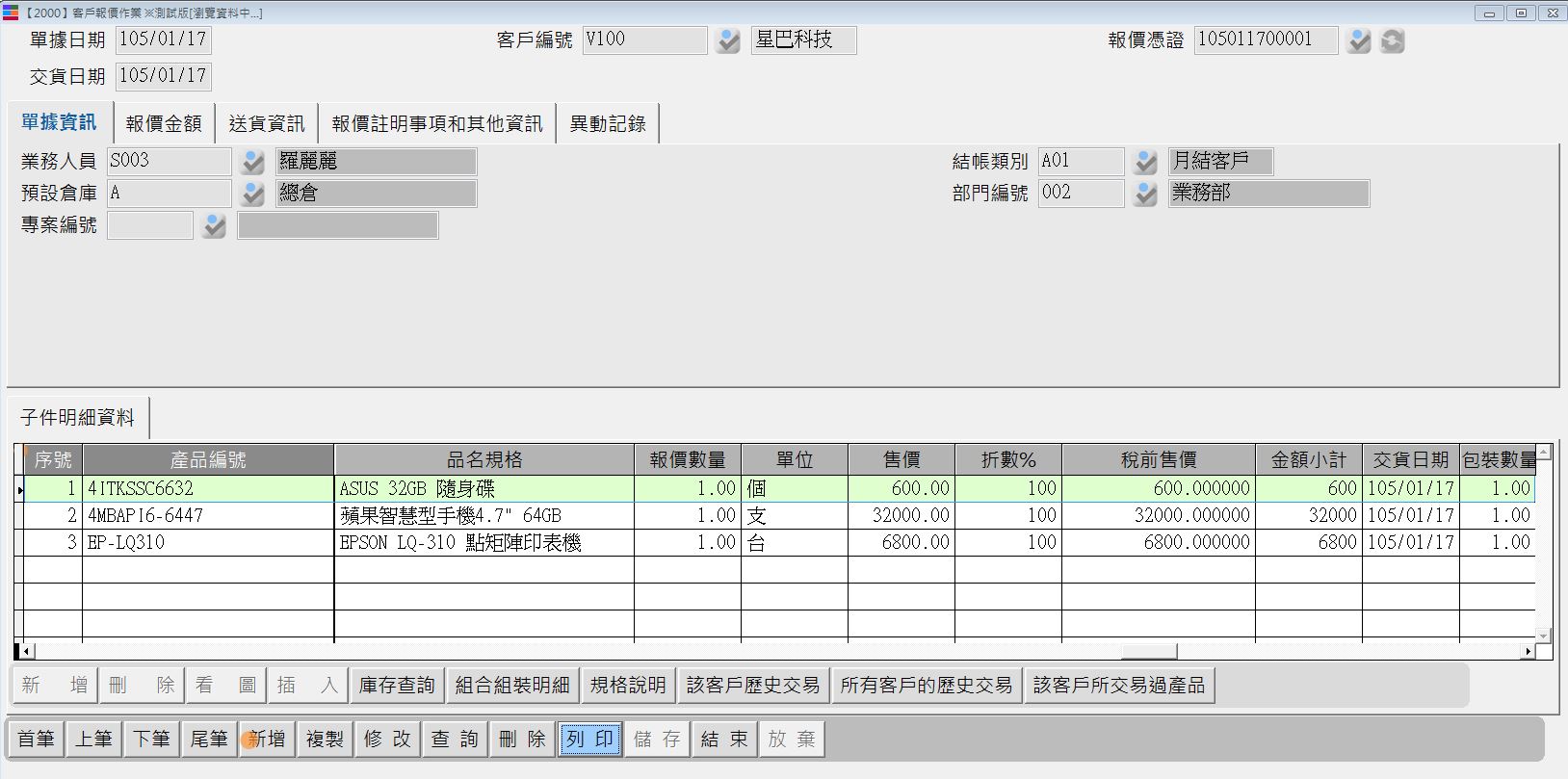
Task: Click the grid's scroll-right arrow
Action: coord(1528,651)
